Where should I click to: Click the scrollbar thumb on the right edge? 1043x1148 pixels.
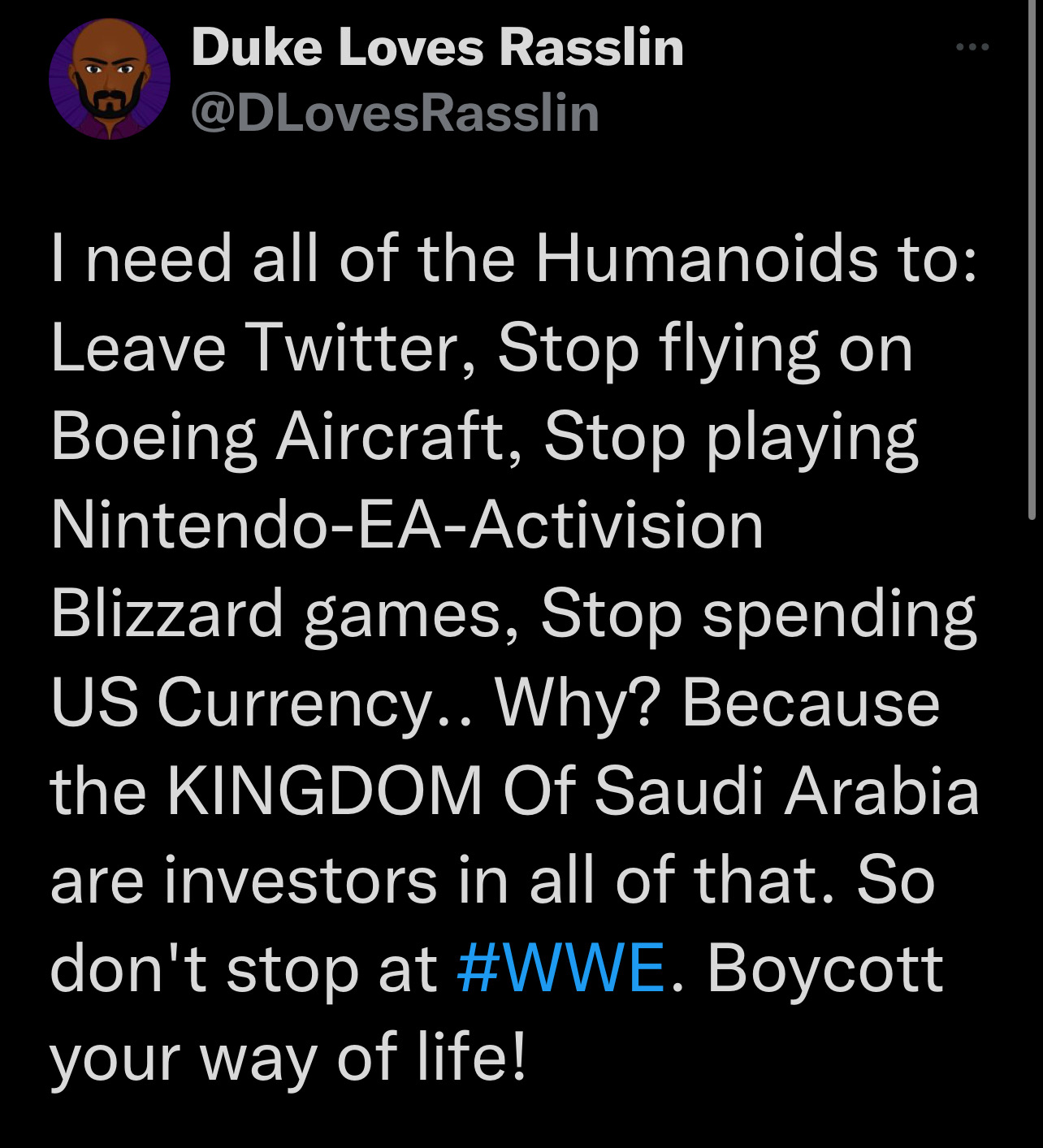pyautogui.click(x=1032, y=260)
